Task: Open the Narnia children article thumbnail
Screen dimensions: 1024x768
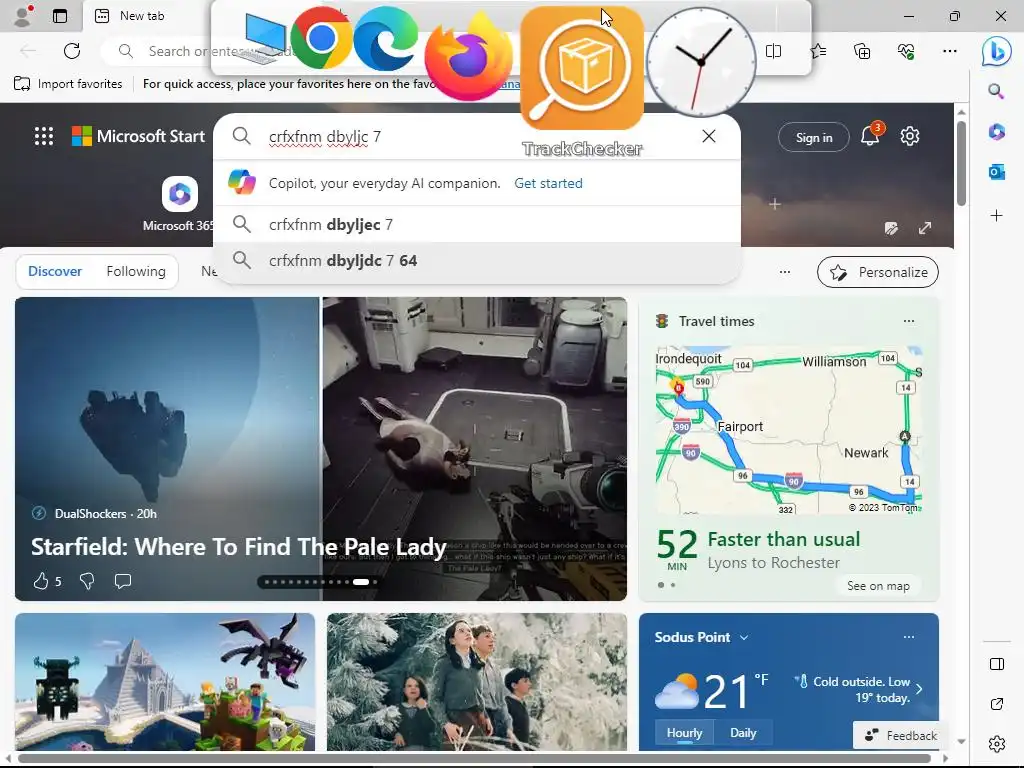Action: [x=477, y=682]
